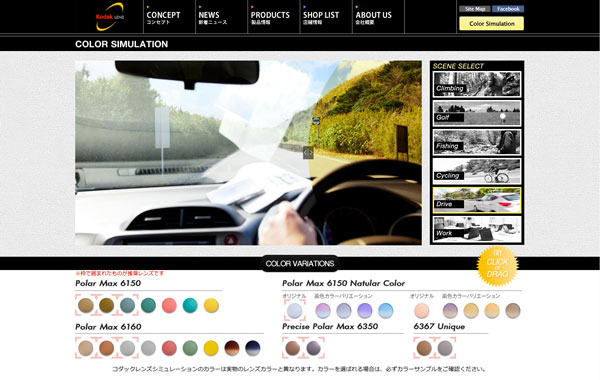The width and height of the screenshot is (600, 380).
Task: Click the lens comparison slider handle
Action: coord(308,152)
